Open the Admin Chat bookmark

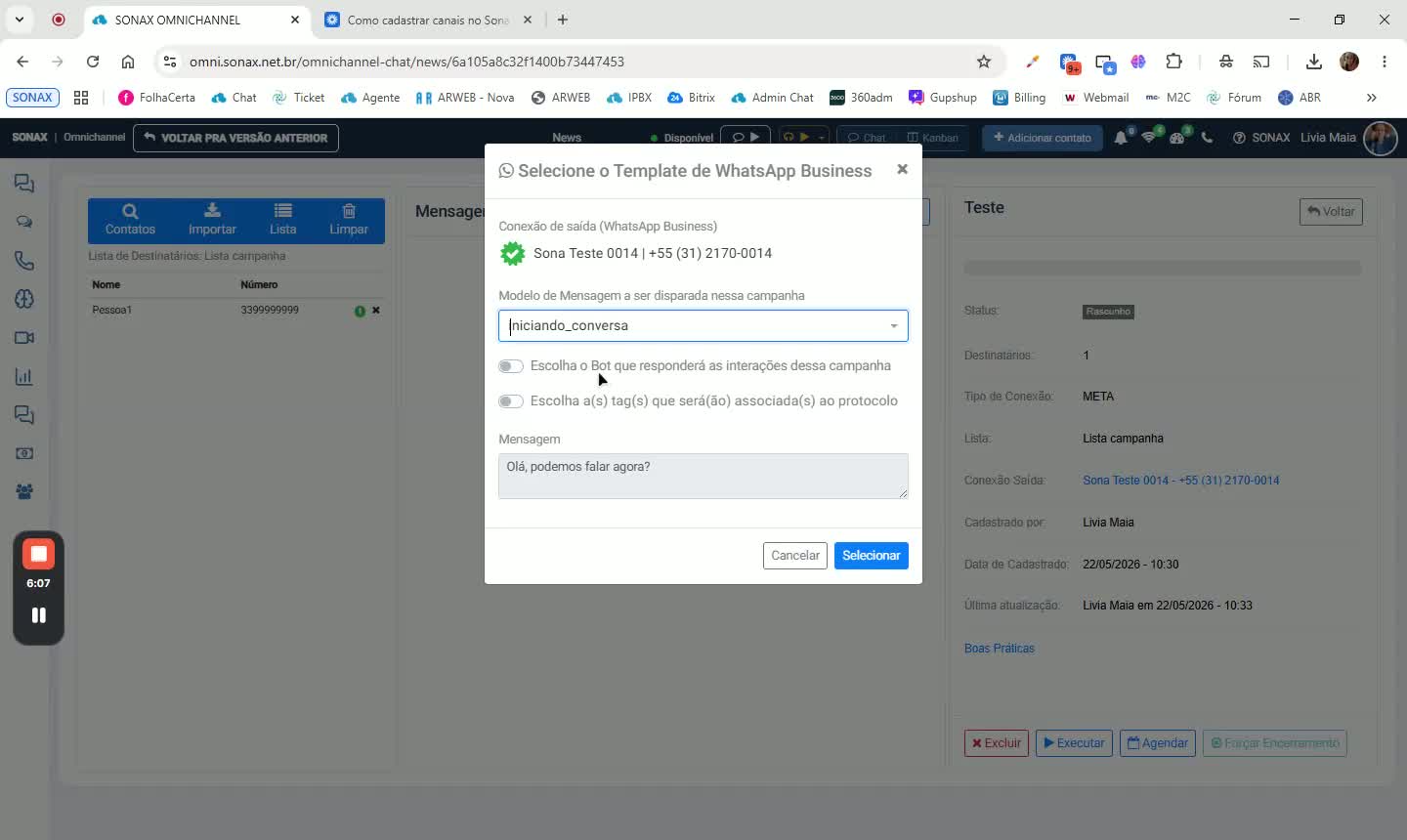pos(772,98)
